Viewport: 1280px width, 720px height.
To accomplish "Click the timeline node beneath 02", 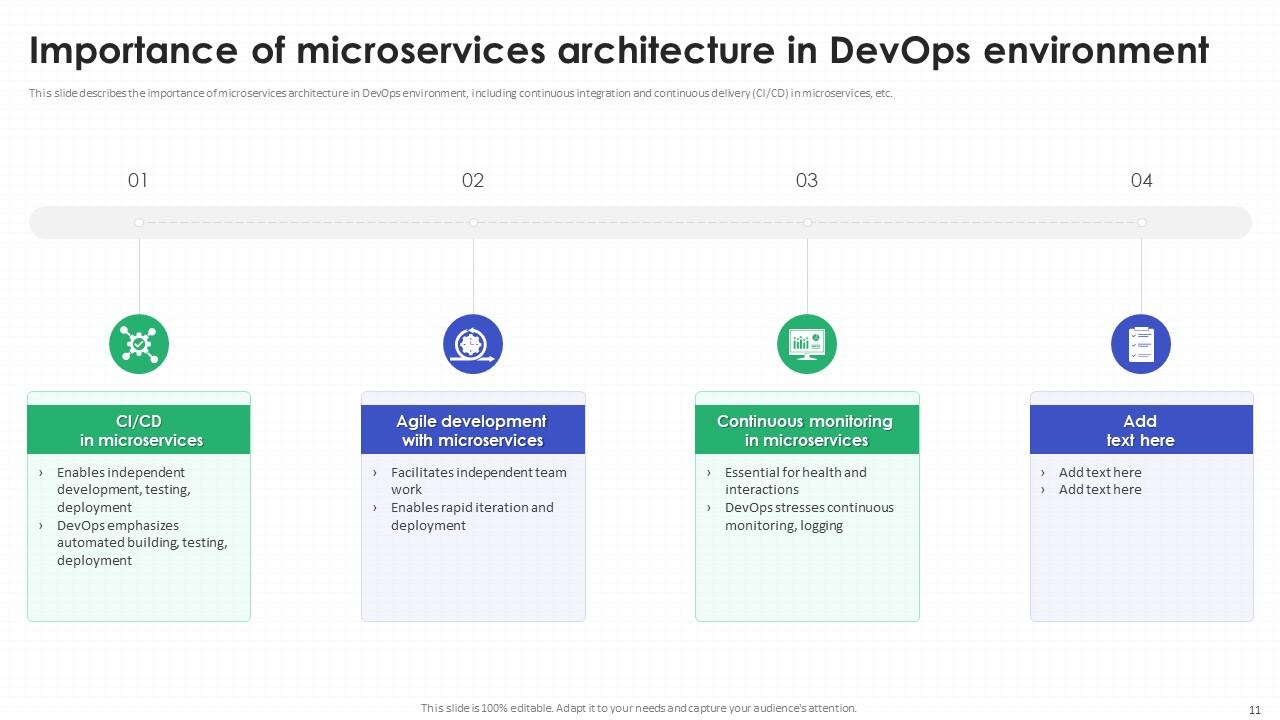I will [472, 222].
